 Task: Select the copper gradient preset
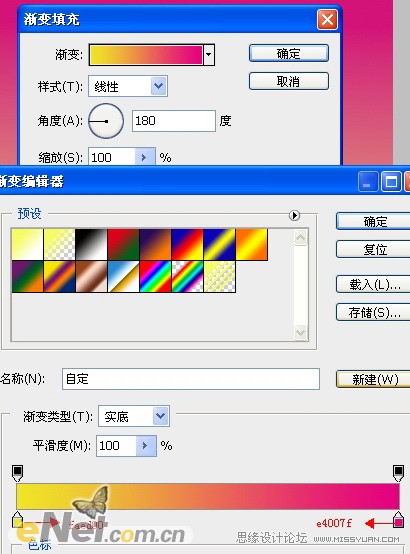[91, 277]
